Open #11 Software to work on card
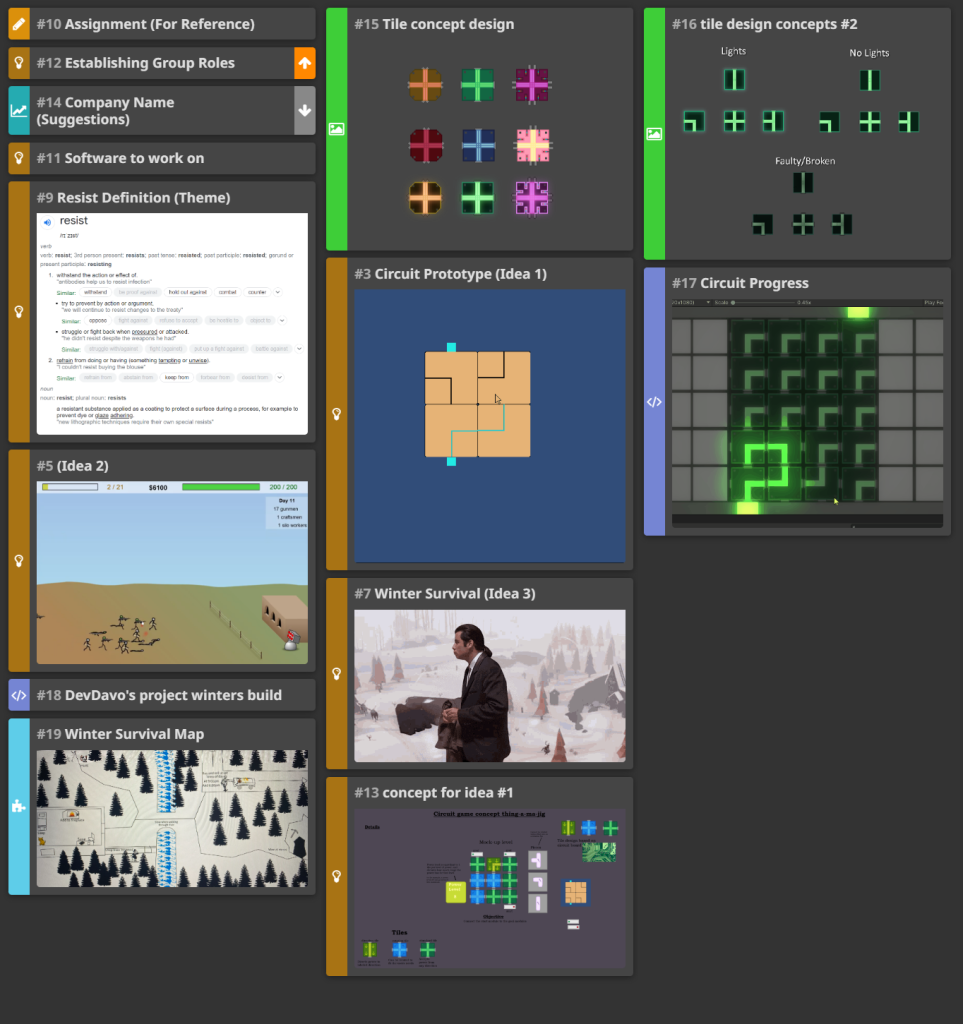The image size is (963, 1024). click(x=120, y=158)
